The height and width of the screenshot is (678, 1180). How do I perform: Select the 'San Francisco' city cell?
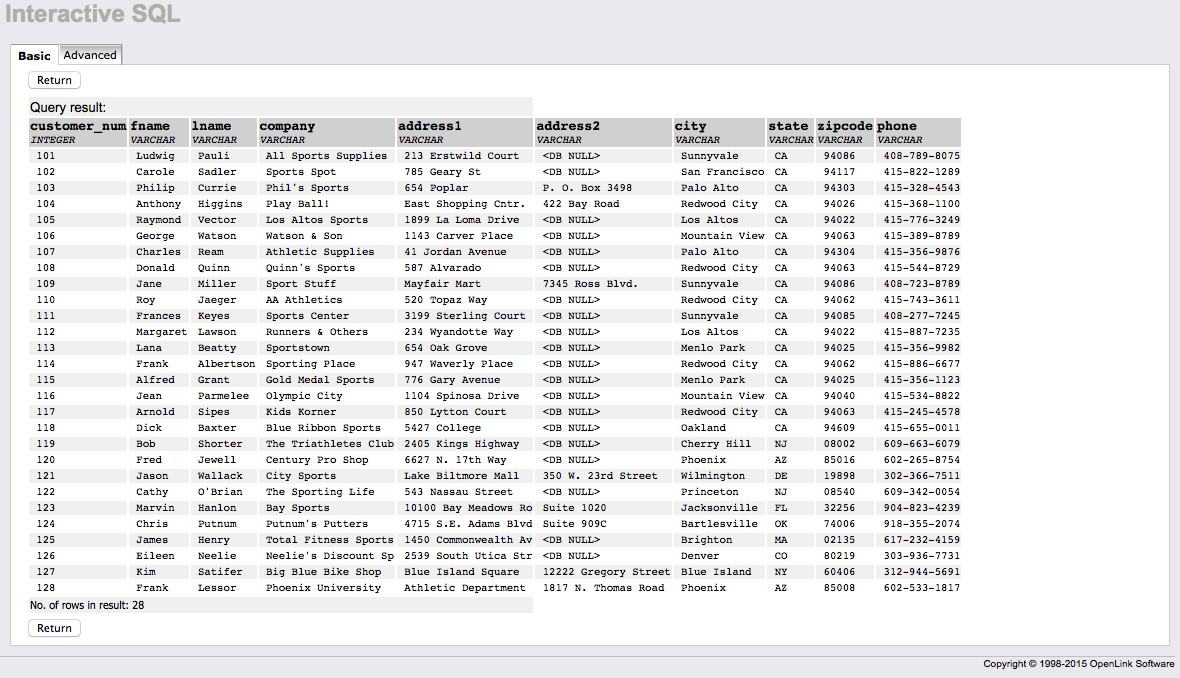tap(722, 172)
